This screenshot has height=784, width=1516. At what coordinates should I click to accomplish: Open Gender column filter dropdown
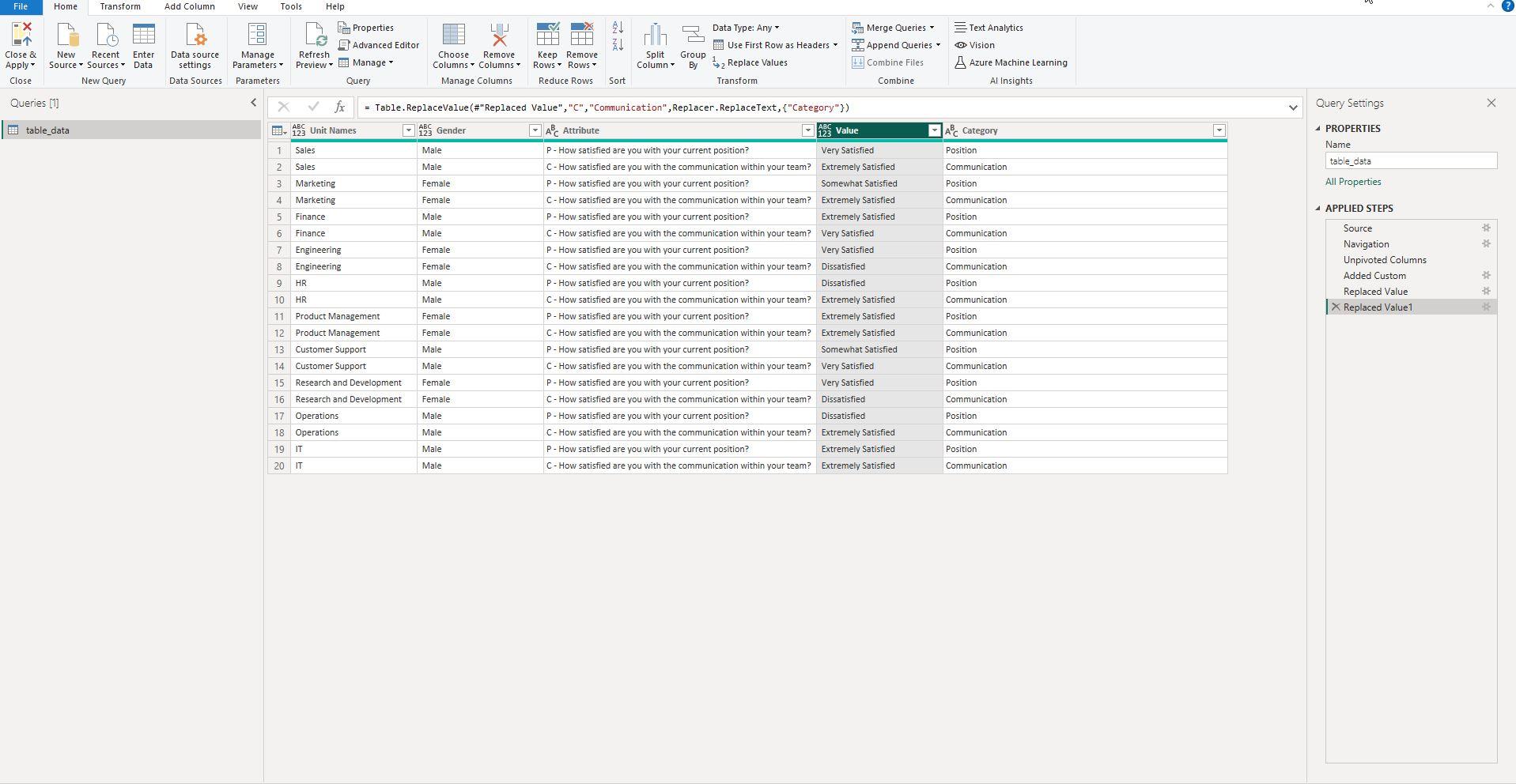pyautogui.click(x=535, y=130)
